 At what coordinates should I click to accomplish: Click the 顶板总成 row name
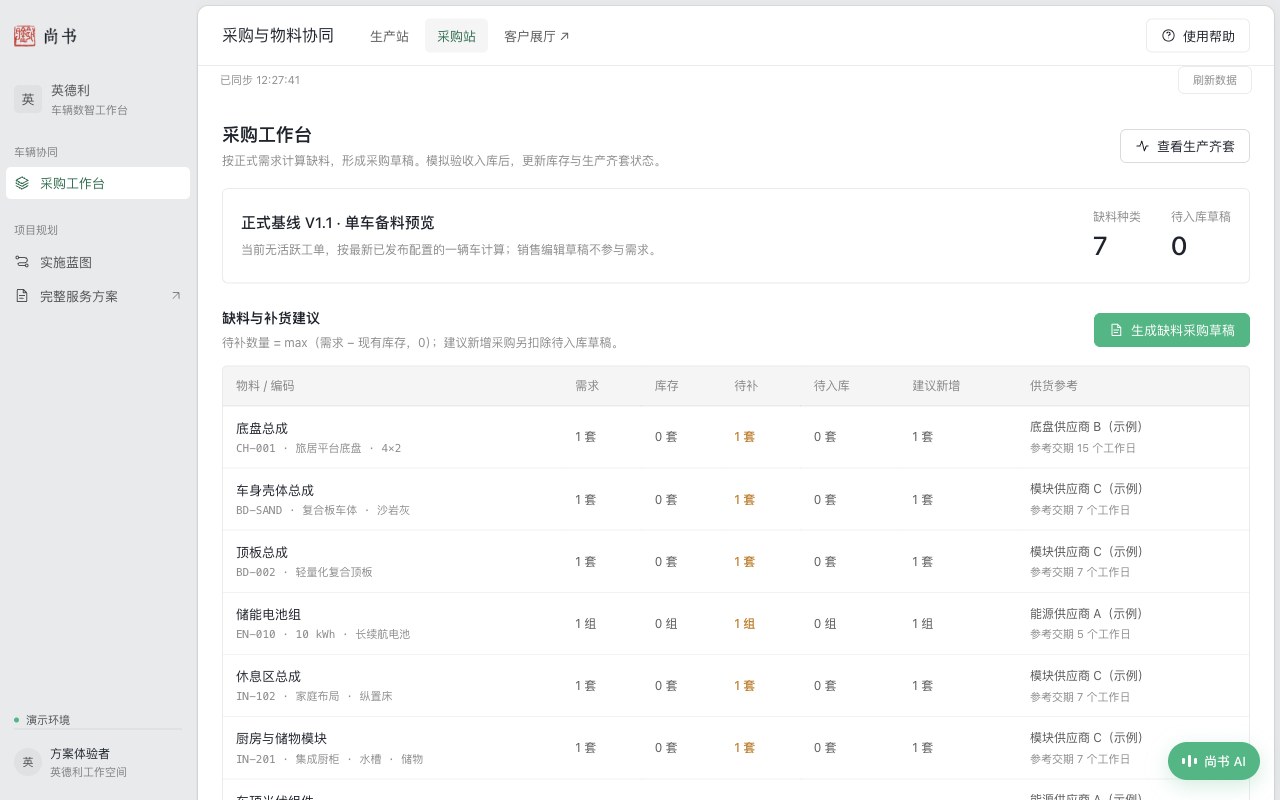pyautogui.click(x=262, y=552)
